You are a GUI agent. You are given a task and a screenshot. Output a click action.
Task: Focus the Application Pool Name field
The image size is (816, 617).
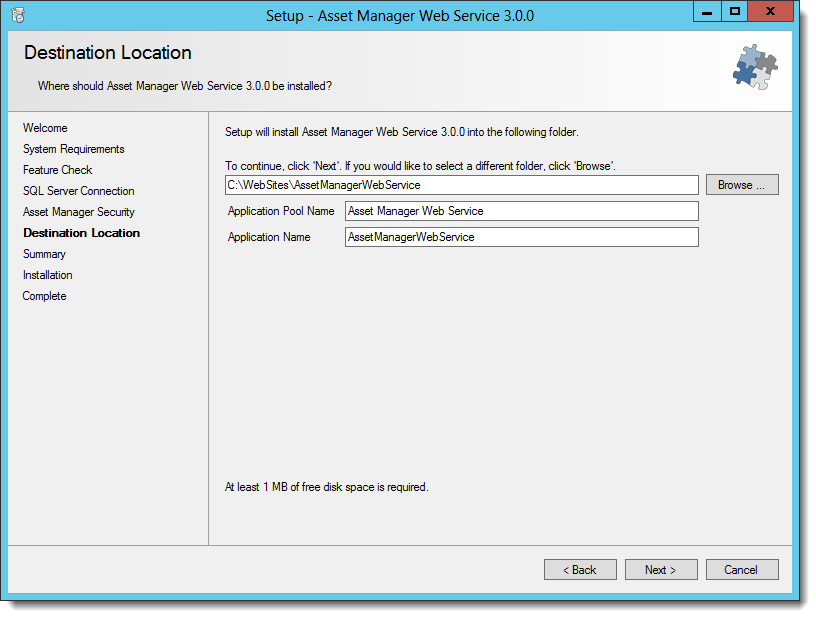521,211
